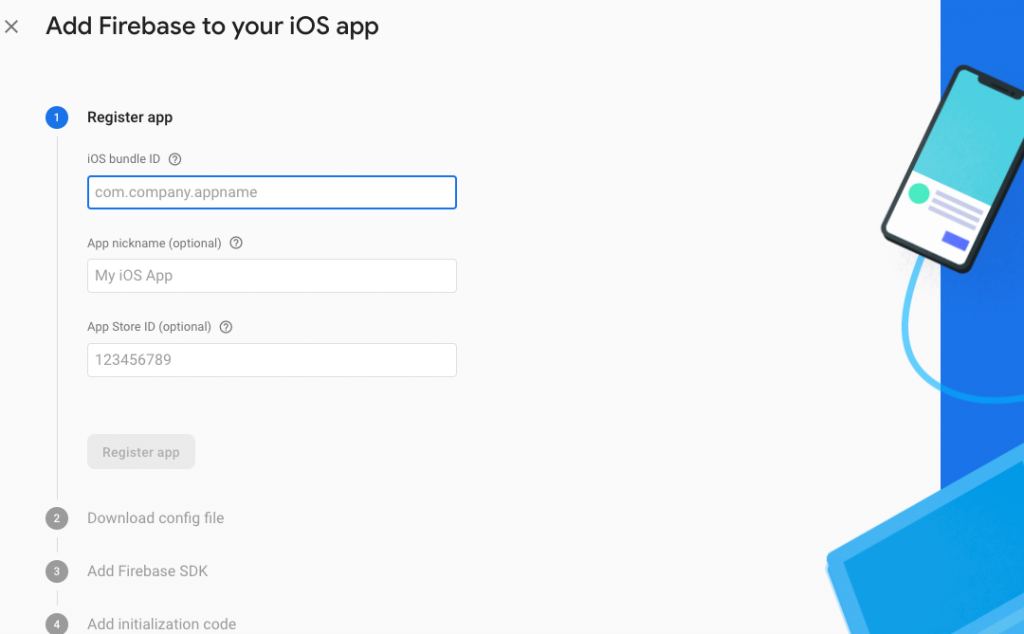
Task: Click into the App Store ID field
Action: pos(272,360)
